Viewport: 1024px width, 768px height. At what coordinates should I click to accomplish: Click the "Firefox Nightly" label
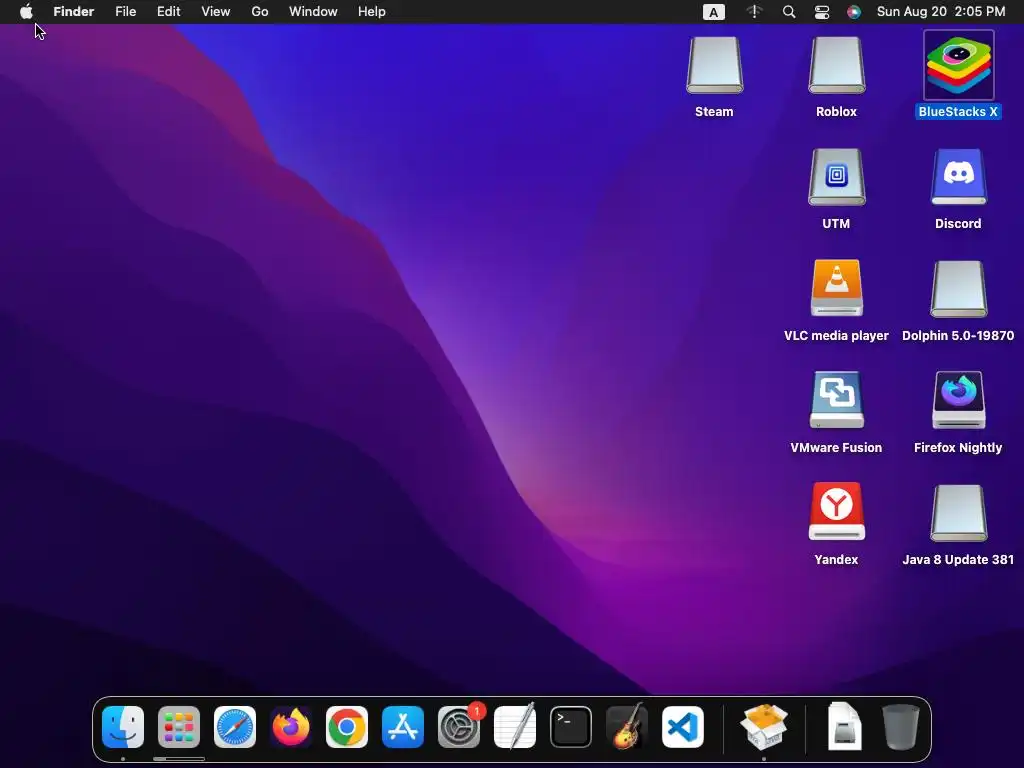(x=958, y=448)
